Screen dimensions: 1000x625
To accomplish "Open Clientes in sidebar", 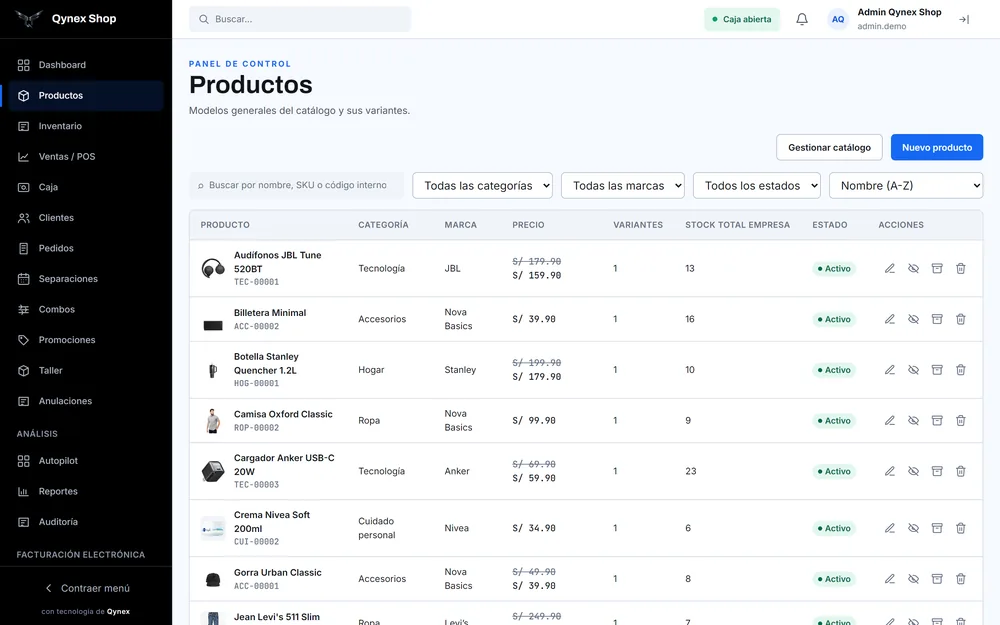I will tap(86, 218).
